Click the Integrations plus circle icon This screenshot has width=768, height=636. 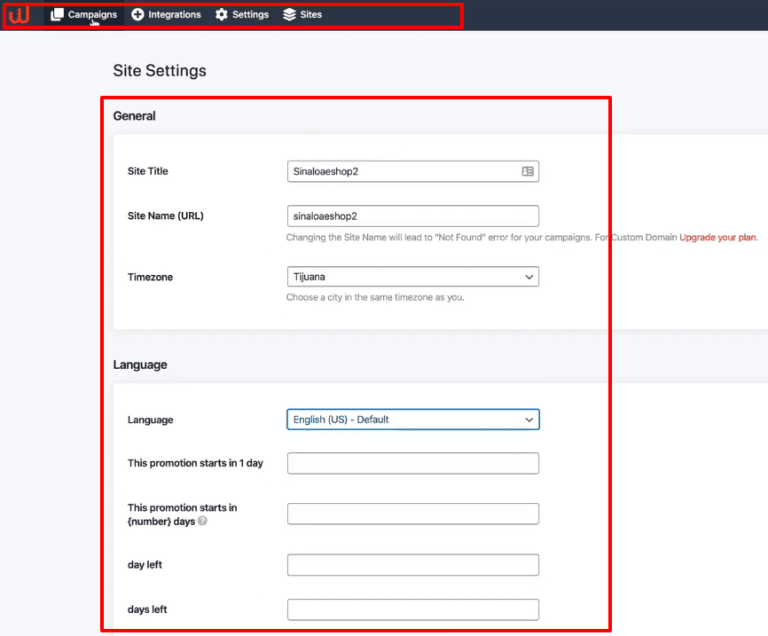point(138,15)
